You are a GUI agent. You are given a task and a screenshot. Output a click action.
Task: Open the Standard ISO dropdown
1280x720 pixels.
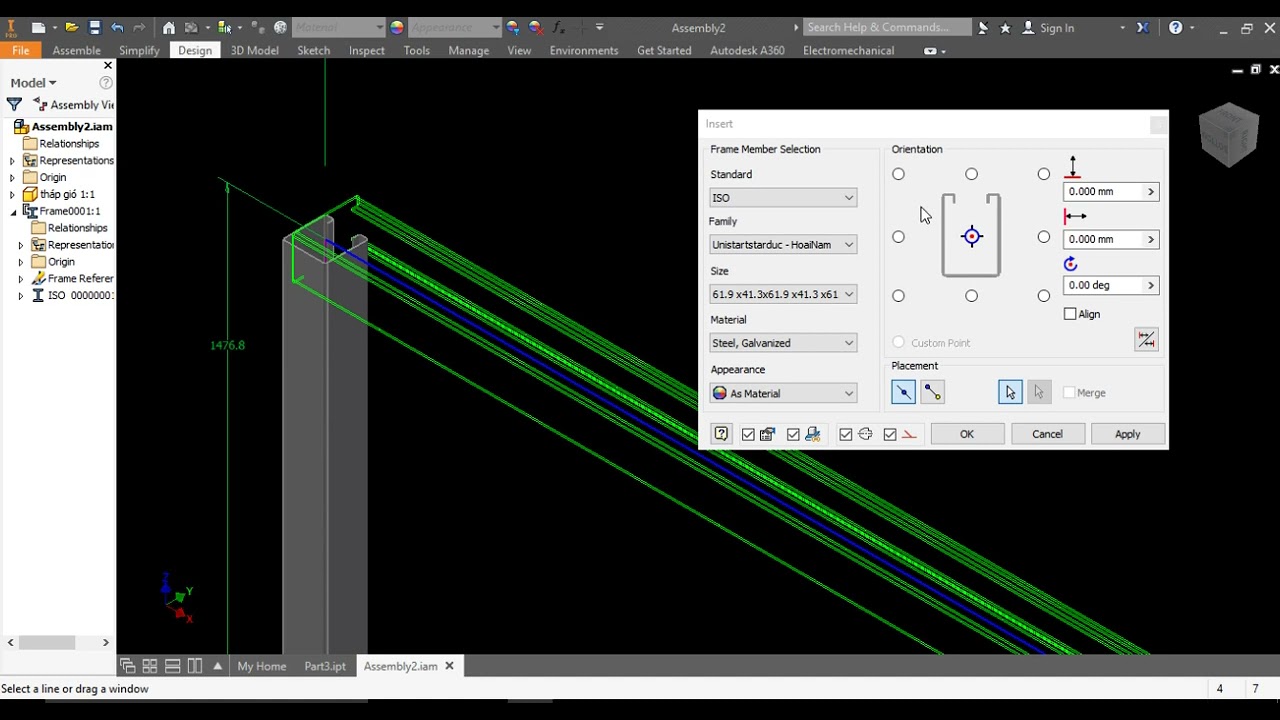point(783,198)
